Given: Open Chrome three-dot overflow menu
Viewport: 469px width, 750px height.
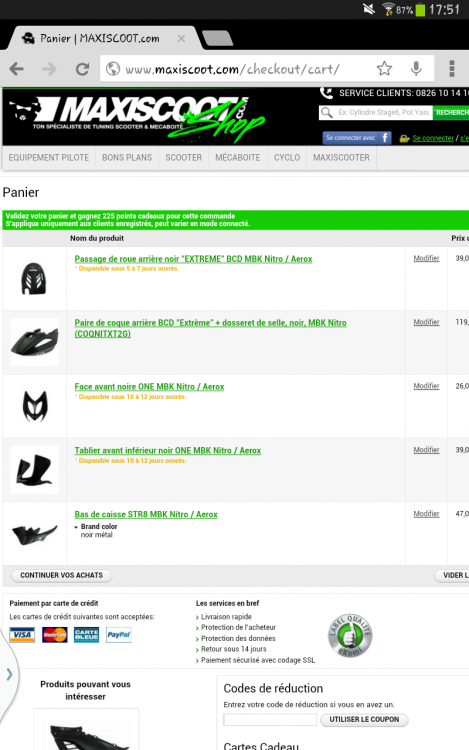Looking at the screenshot, I should click(x=452, y=69).
